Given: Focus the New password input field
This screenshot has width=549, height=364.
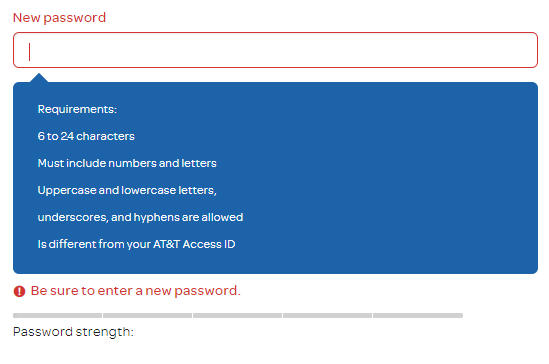Looking at the screenshot, I should pyautogui.click(x=275, y=50).
